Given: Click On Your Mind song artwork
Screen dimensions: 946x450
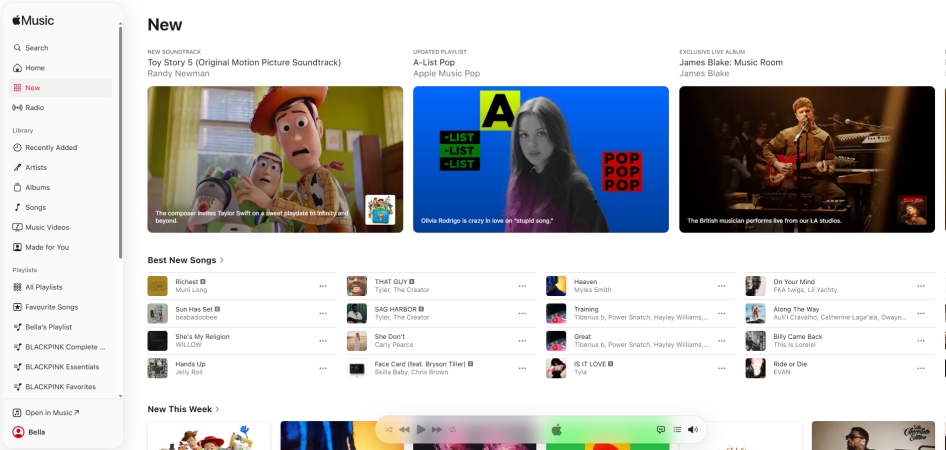Looking at the screenshot, I should [x=755, y=286].
